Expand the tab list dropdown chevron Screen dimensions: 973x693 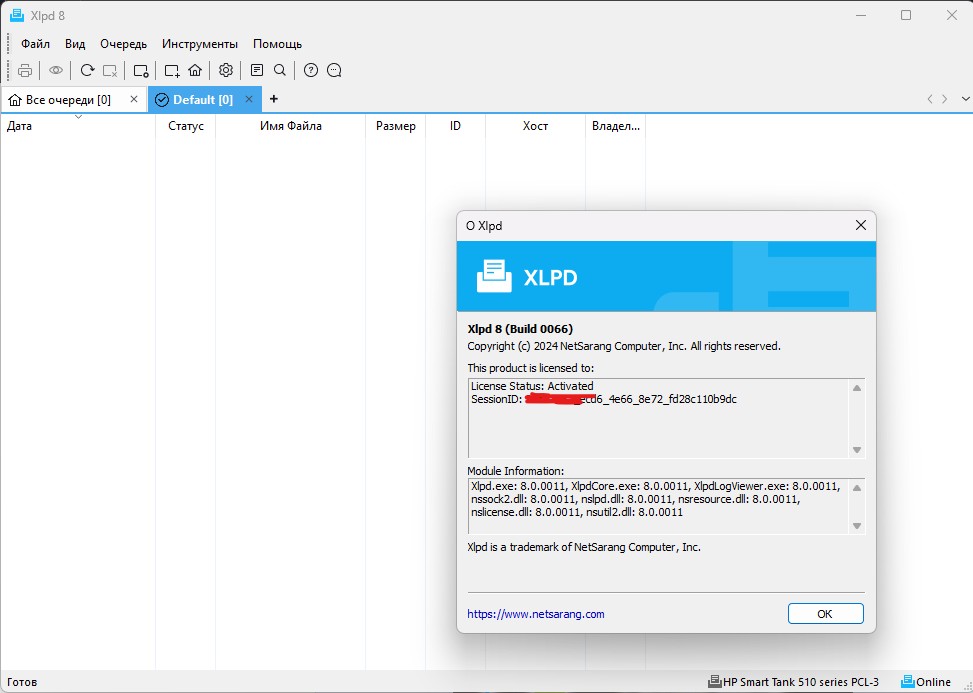coord(965,99)
